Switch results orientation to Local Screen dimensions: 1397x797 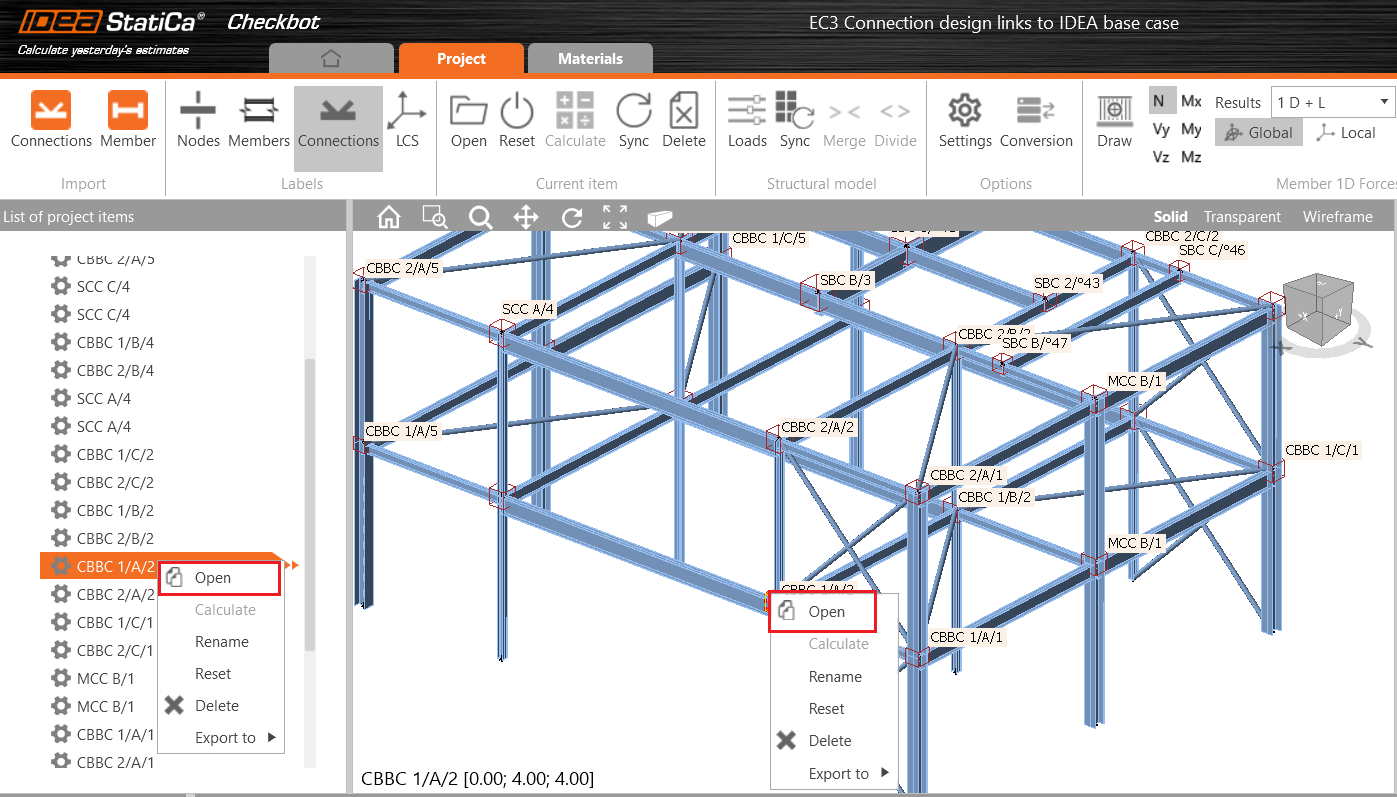point(1345,131)
